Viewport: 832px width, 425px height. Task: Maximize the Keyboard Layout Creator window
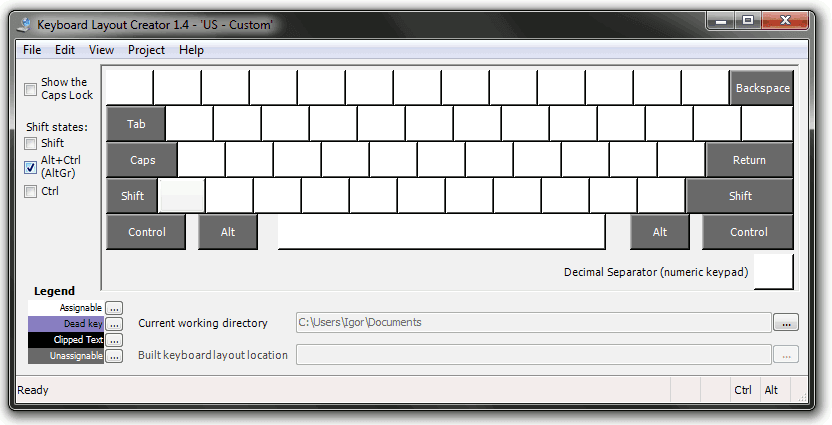pos(748,21)
